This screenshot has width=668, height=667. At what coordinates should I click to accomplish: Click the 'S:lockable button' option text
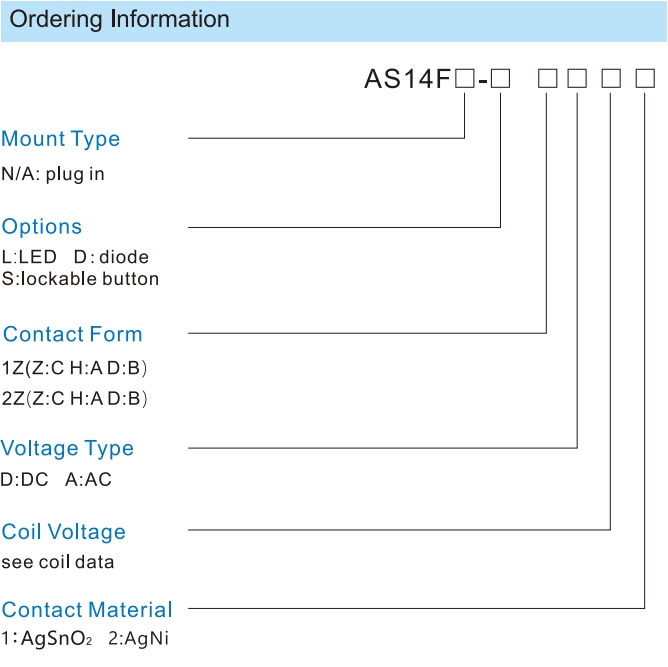click(80, 279)
